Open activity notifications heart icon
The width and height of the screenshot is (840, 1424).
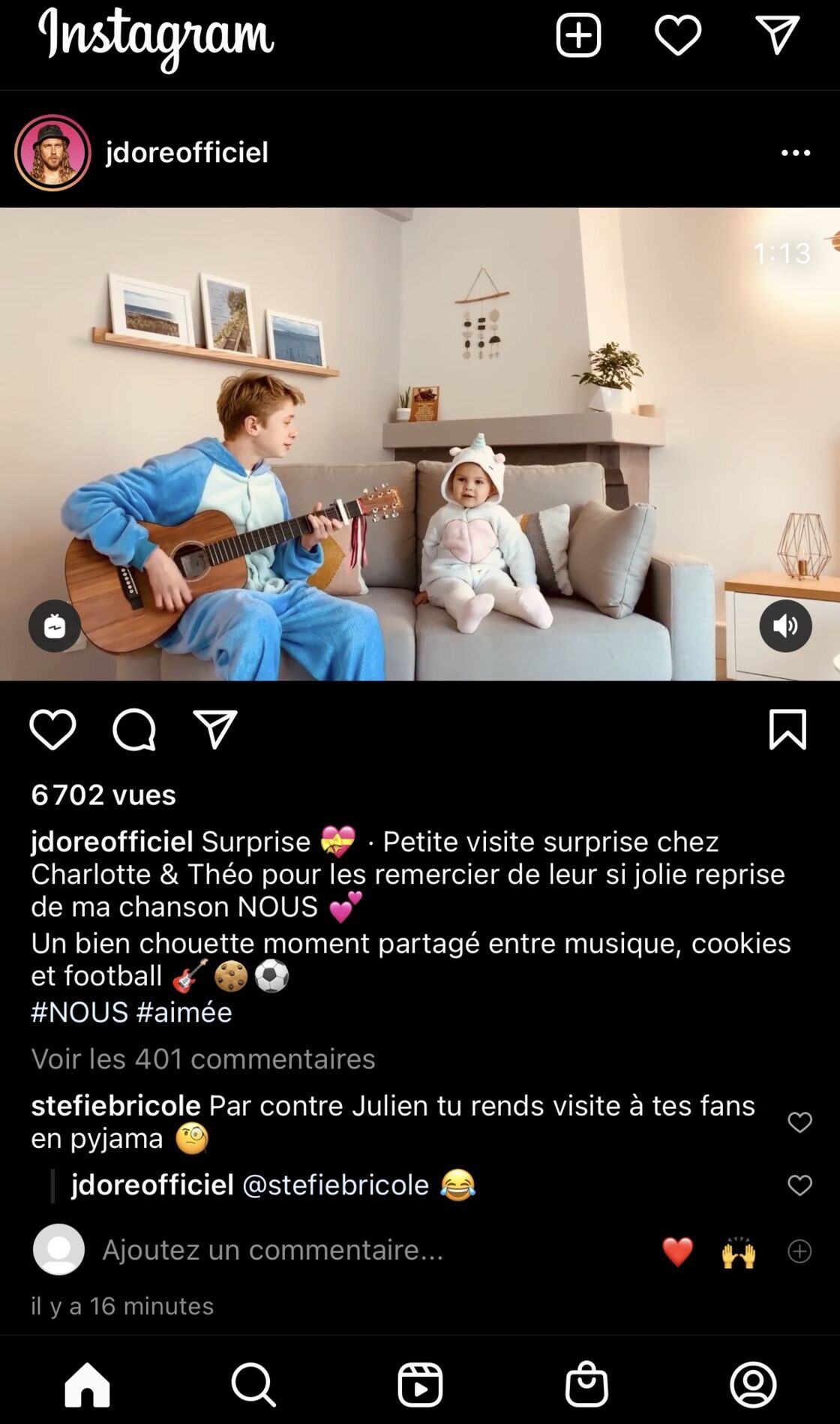click(678, 35)
